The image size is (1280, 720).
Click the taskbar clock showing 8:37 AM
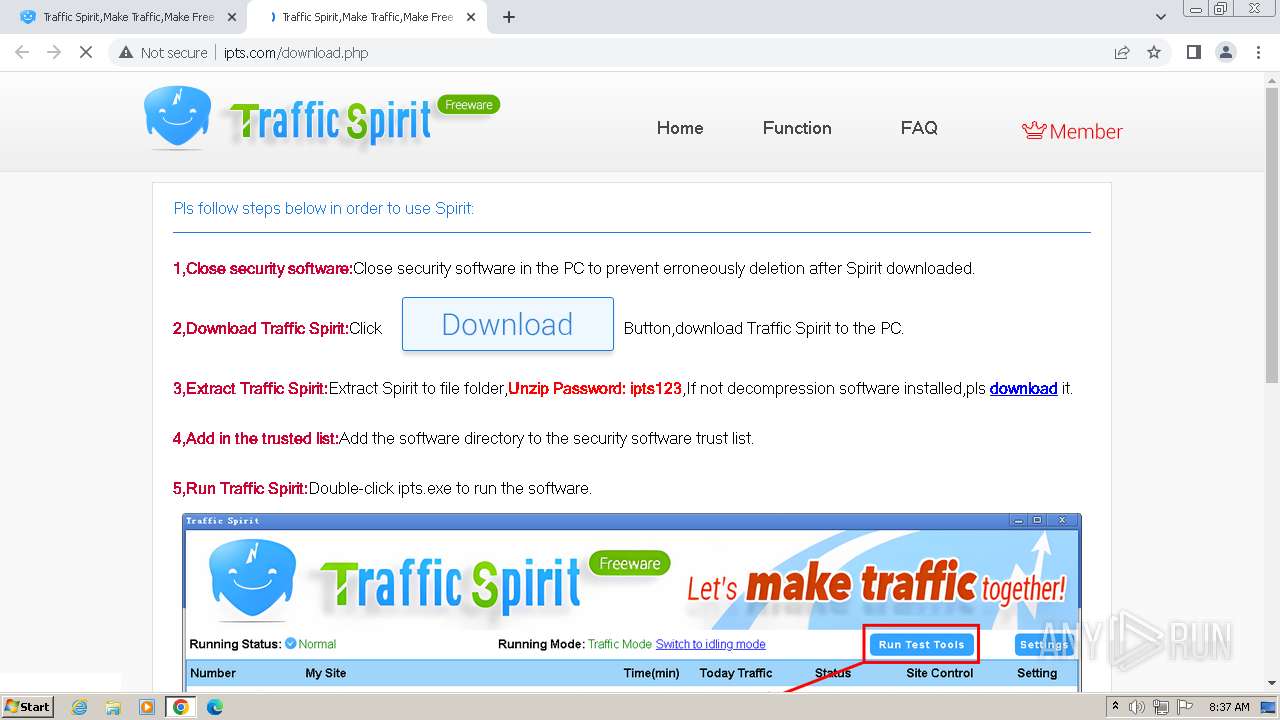(x=1229, y=707)
